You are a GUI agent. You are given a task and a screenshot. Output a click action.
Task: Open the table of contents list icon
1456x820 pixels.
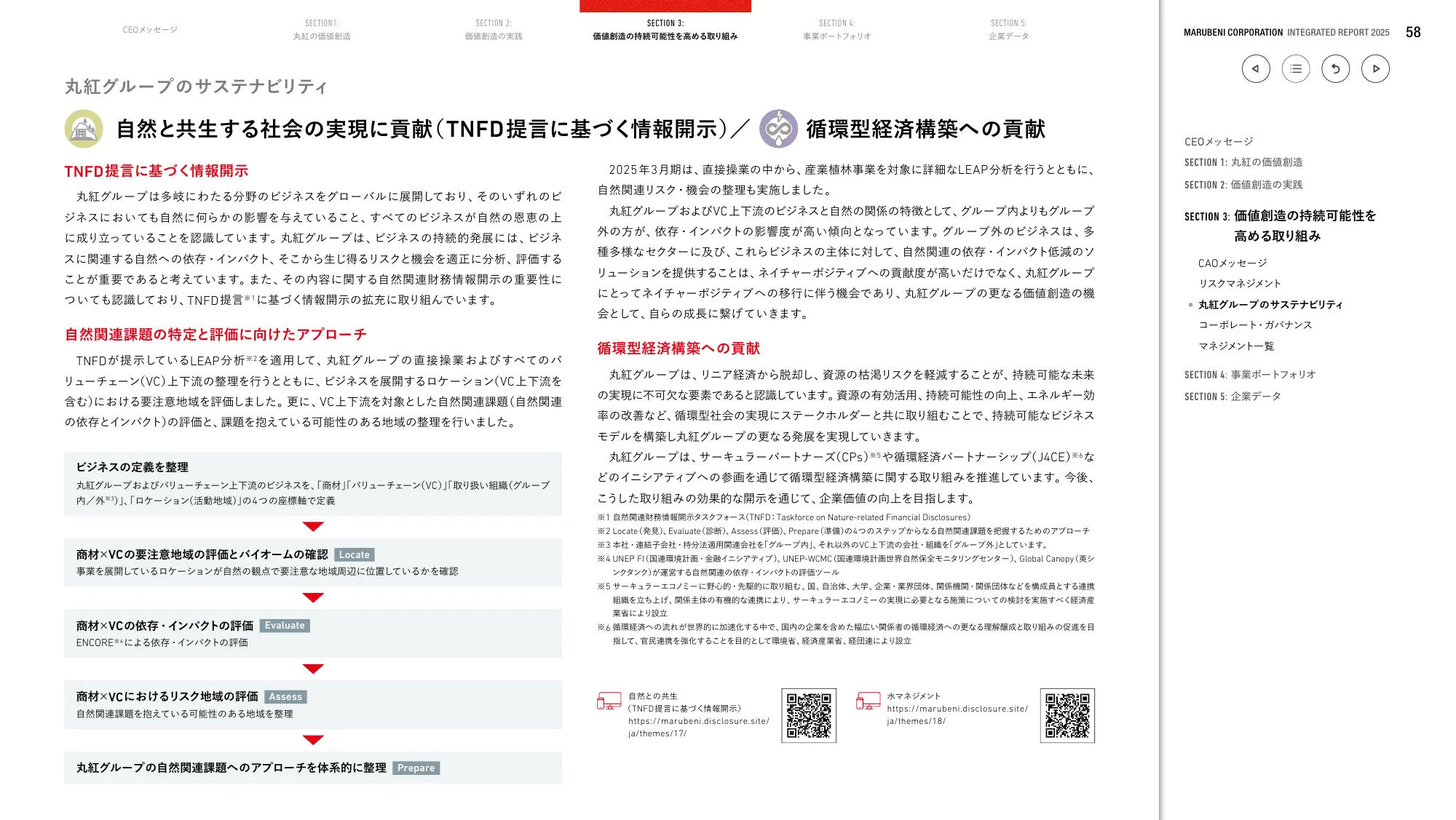pos(1295,68)
